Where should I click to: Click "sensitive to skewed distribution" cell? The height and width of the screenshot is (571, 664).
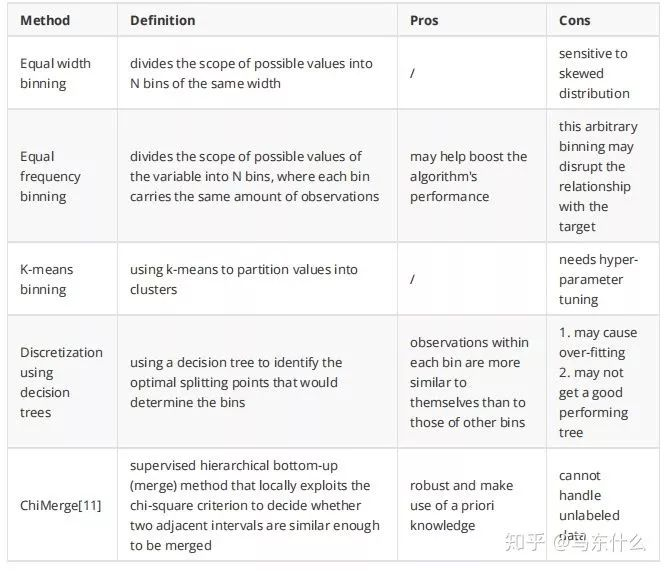(594, 73)
